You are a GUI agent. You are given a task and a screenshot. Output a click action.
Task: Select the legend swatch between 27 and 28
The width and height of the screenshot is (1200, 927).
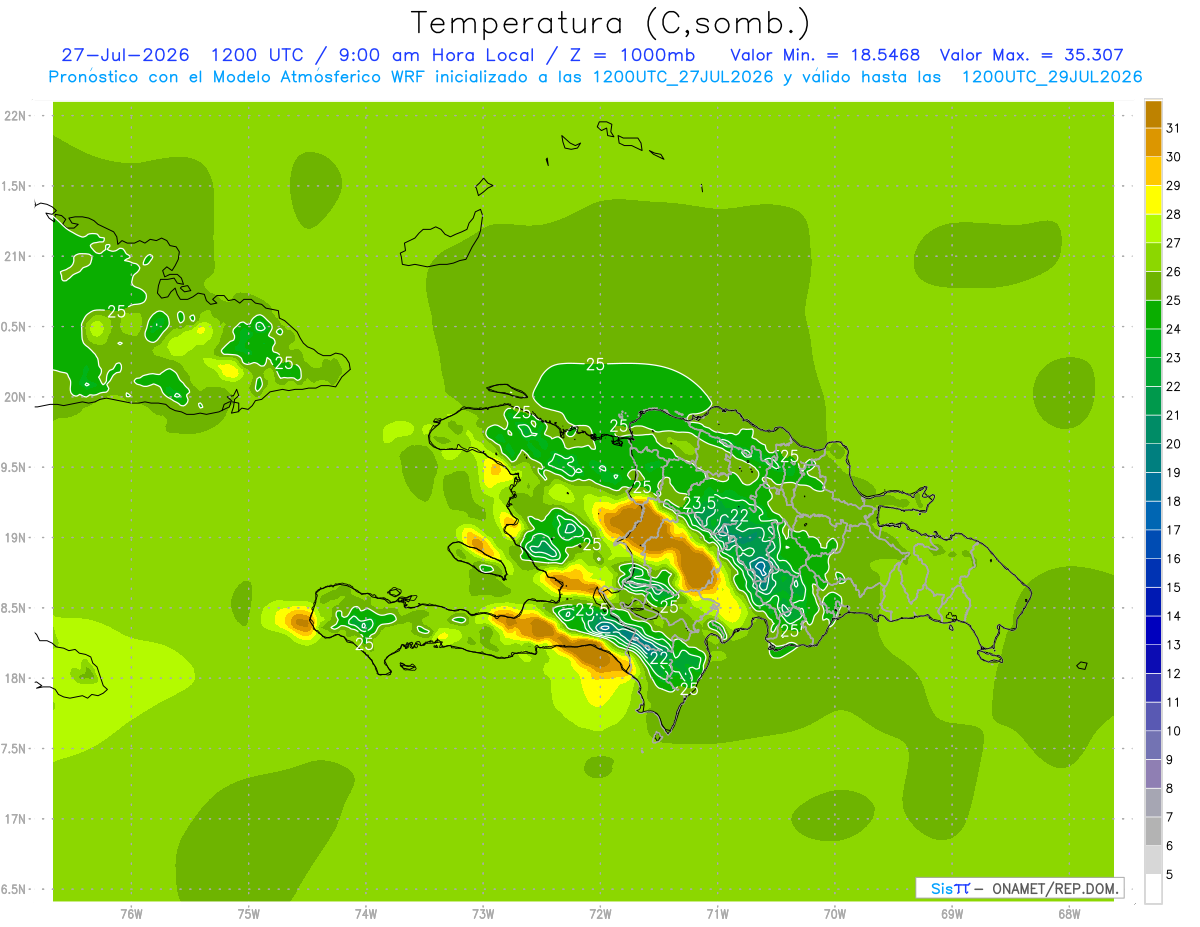pyautogui.click(x=1153, y=229)
